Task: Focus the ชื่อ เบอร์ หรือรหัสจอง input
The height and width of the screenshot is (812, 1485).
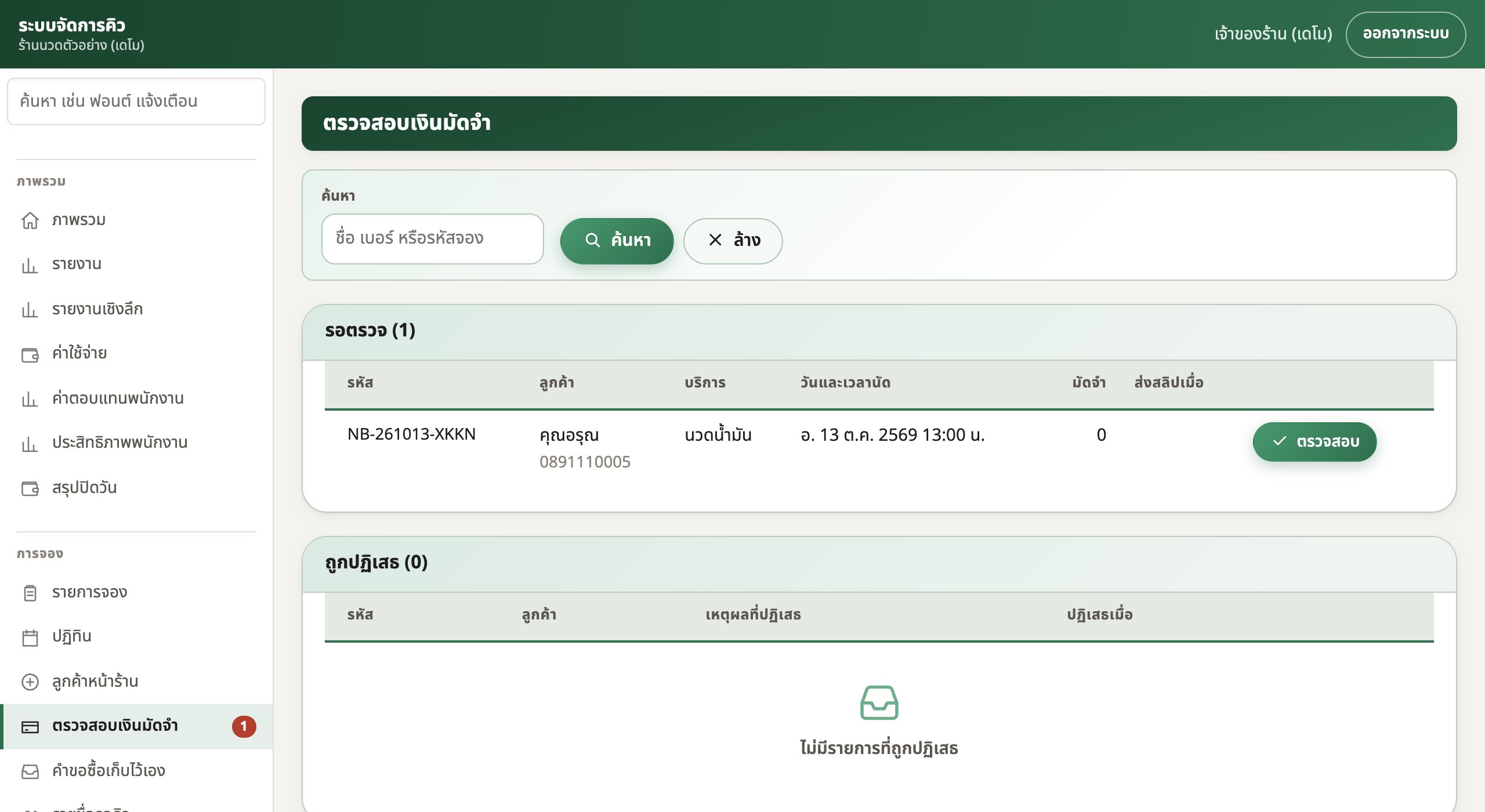Action: click(x=433, y=238)
